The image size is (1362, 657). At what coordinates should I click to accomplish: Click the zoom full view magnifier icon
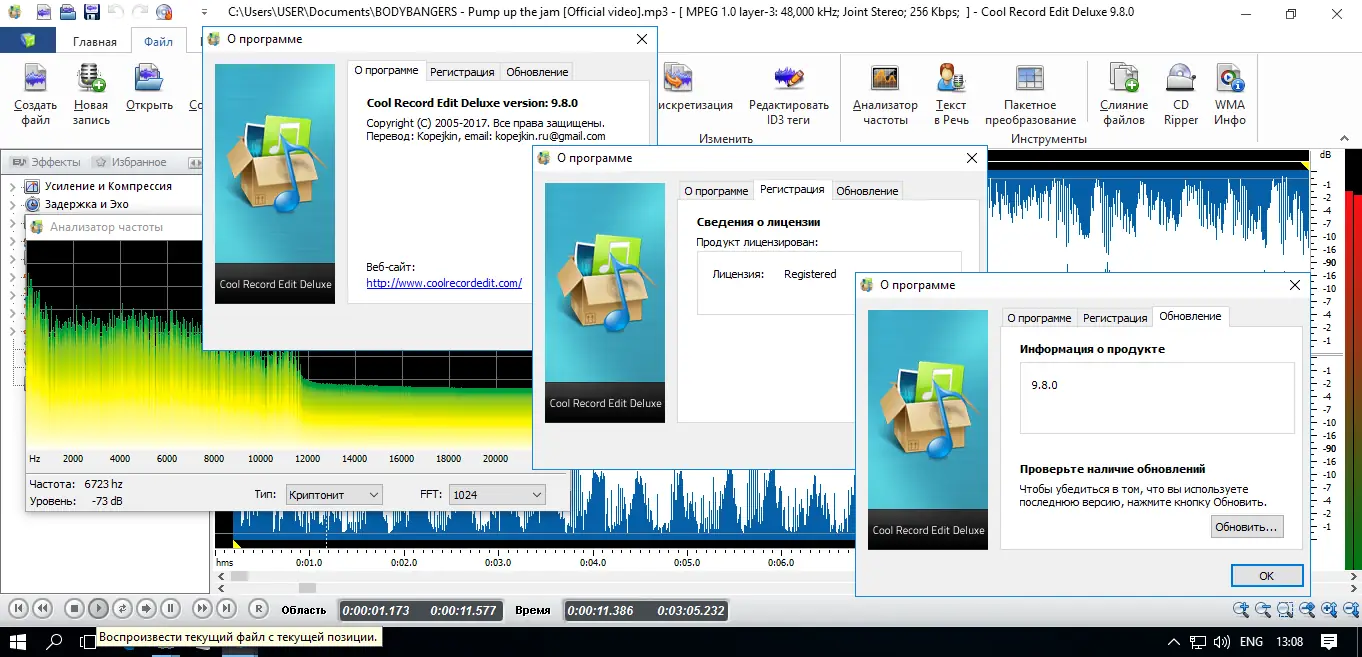[1307, 608]
